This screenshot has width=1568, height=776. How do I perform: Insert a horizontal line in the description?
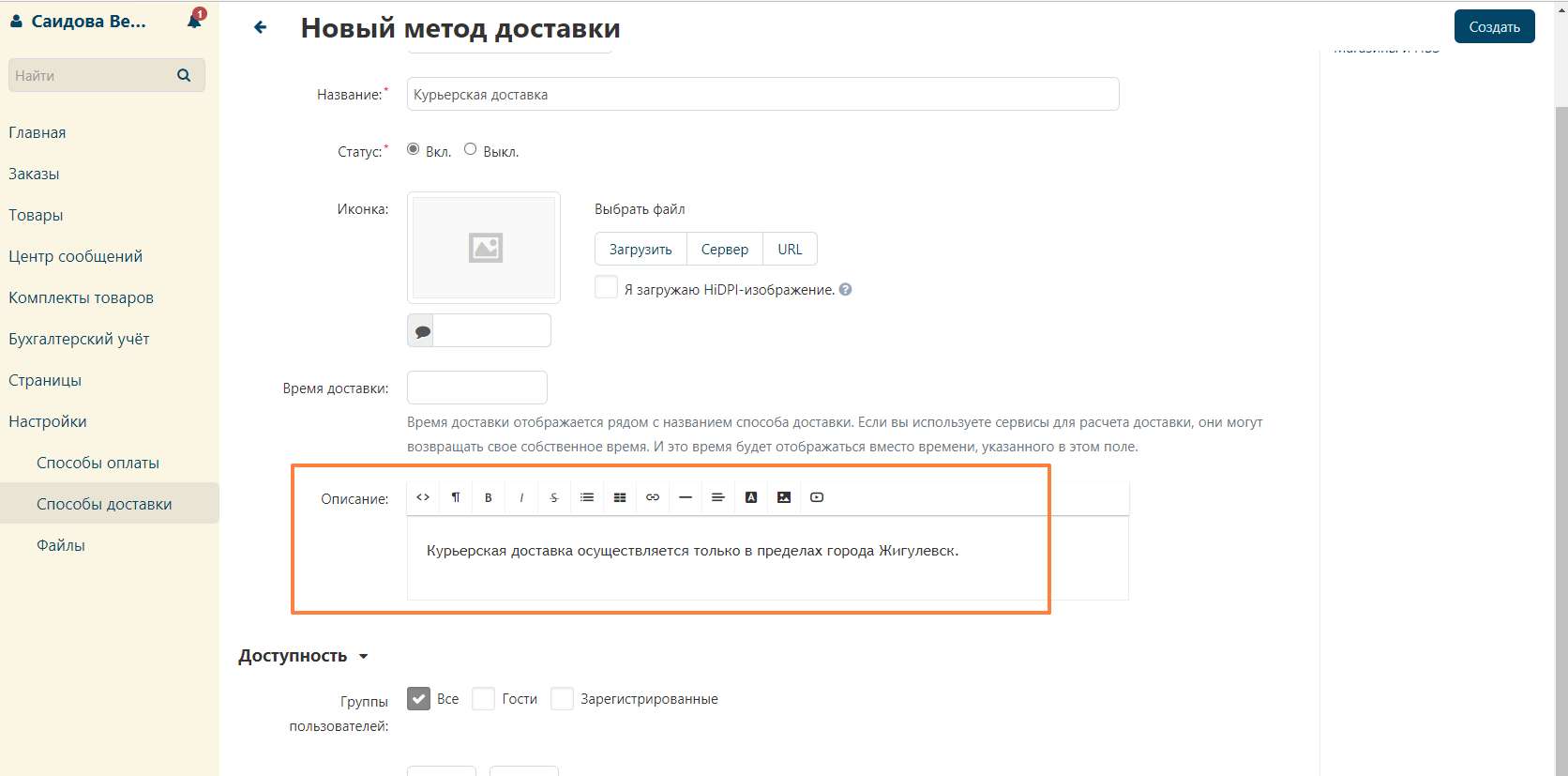pos(686,497)
